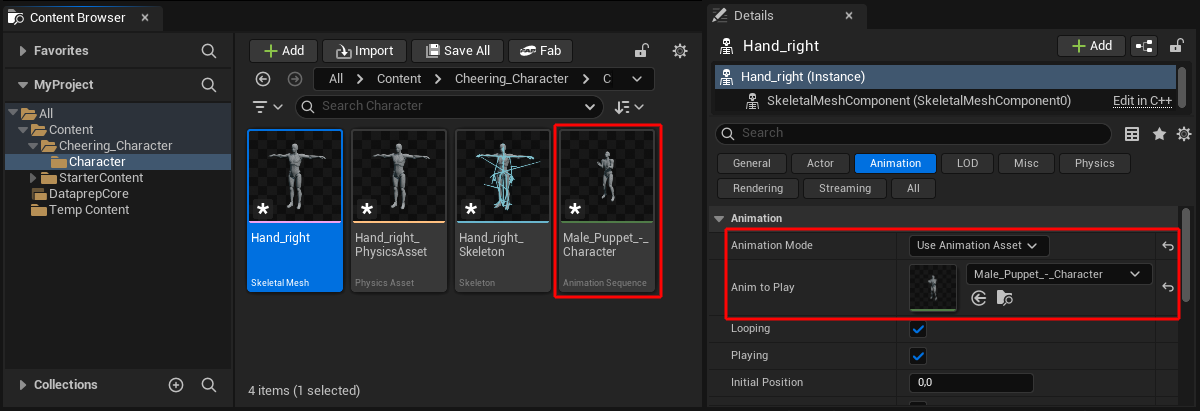Screen dimensions: 1200x411
Task: Use selected asset from Content Browser arrow
Action: [979, 297]
